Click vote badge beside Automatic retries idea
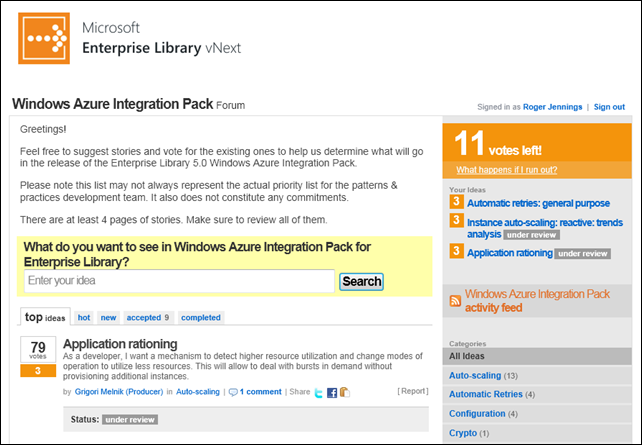The width and height of the screenshot is (642, 445). click(x=455, y=203)
